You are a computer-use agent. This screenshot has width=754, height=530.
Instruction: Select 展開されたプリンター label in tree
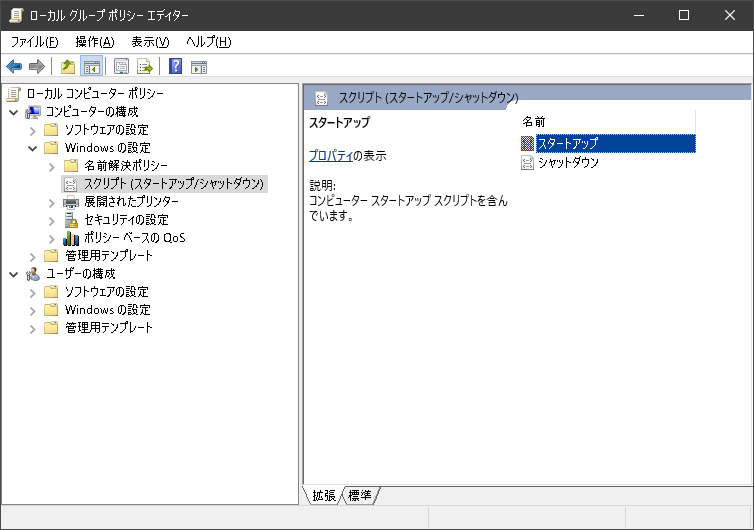point(131,202)
